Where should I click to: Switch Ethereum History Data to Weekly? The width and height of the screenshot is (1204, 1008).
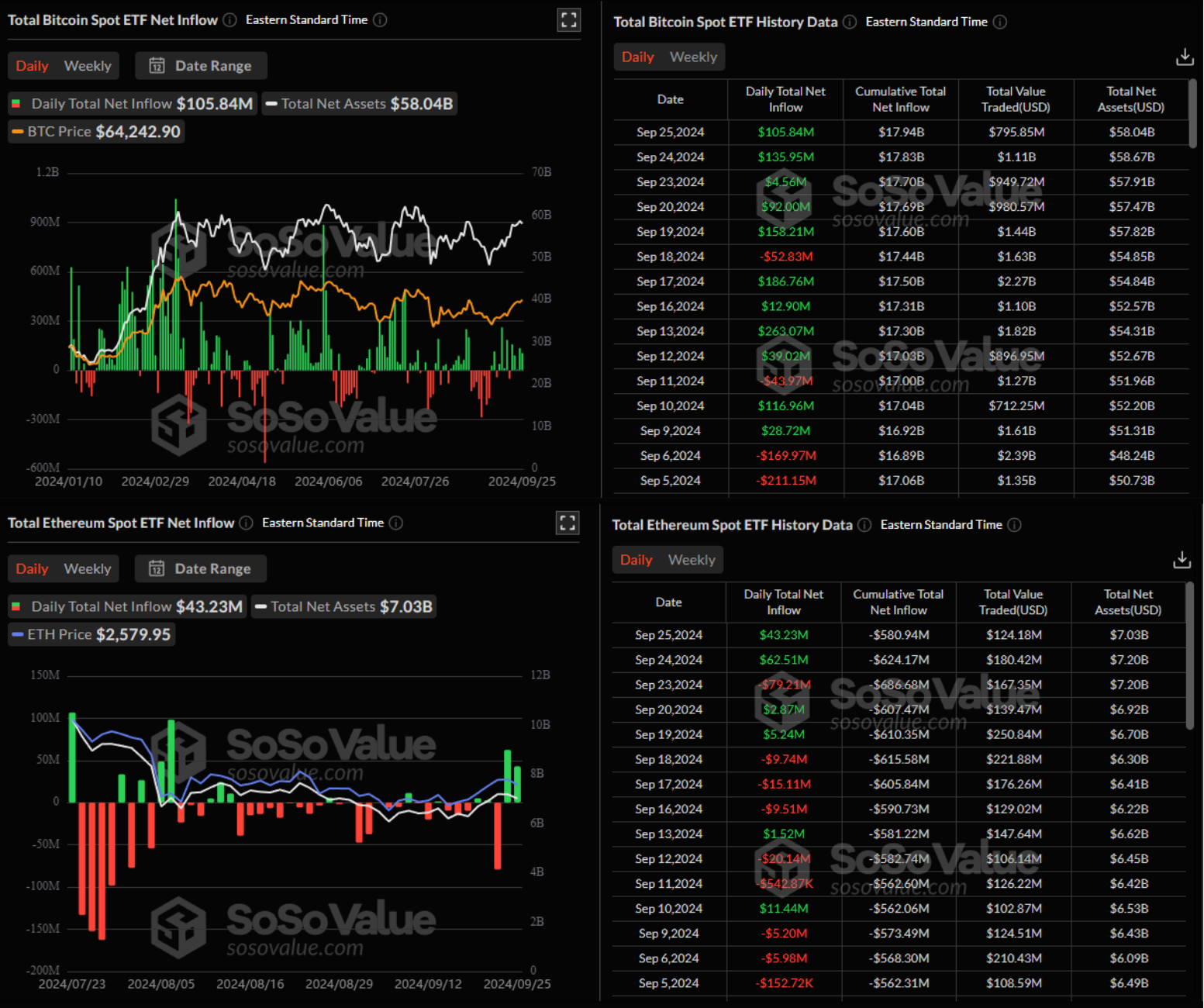691,559
